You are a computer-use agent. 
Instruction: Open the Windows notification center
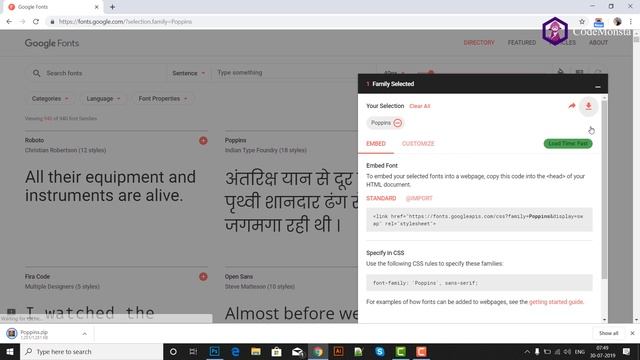626,351
